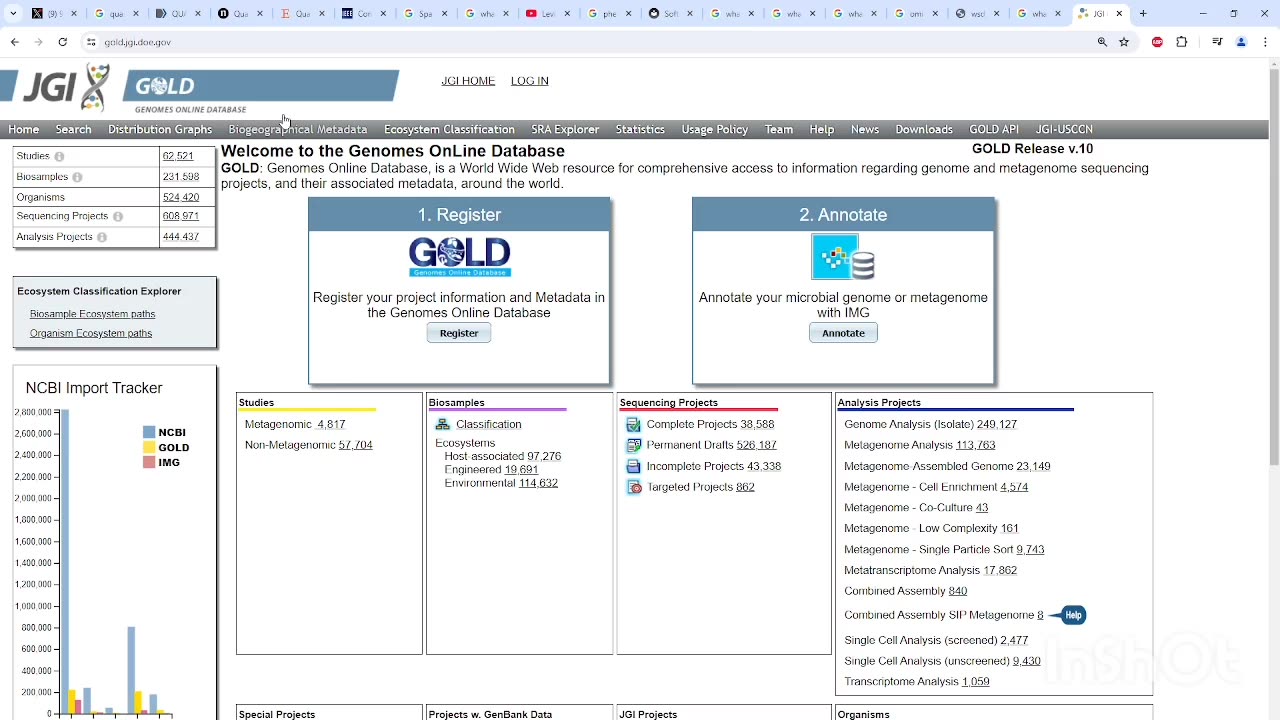Click the Annotate button

843,333
